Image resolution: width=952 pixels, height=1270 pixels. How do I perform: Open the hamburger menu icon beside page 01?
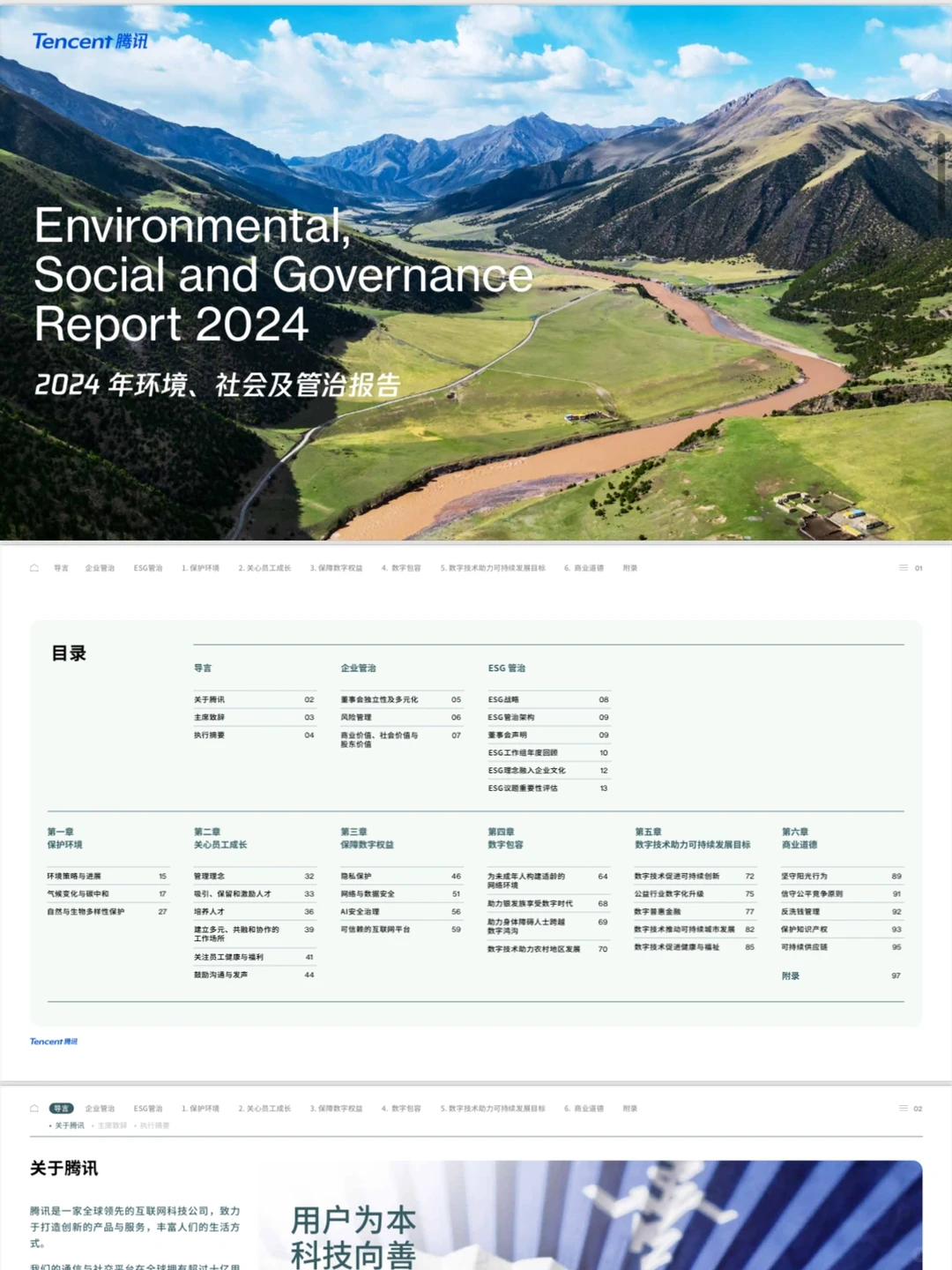904,568
